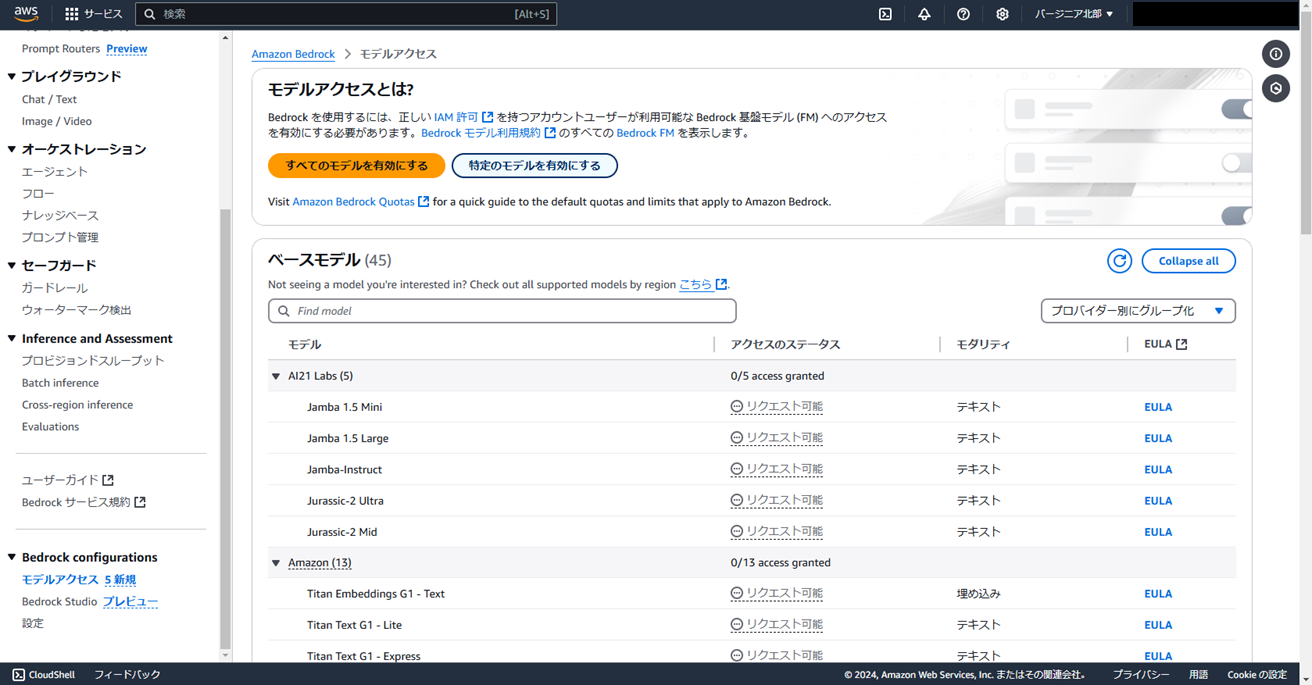Open the info panel icon at right

1276,54
